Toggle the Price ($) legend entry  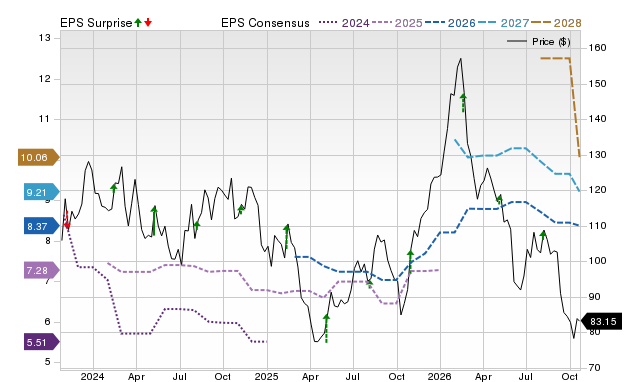click(x=539, y=42)
